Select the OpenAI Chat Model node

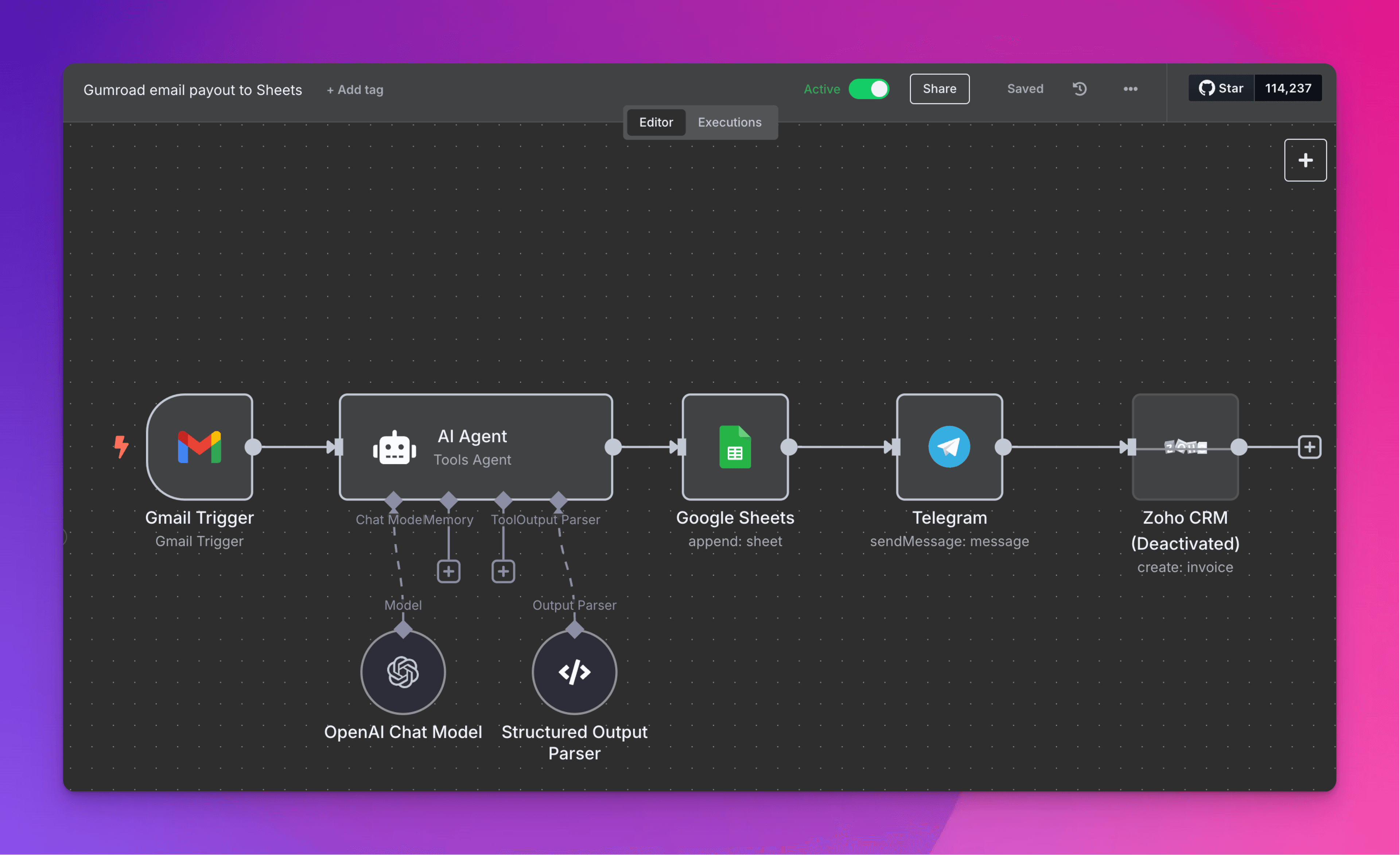pos(403,672)
